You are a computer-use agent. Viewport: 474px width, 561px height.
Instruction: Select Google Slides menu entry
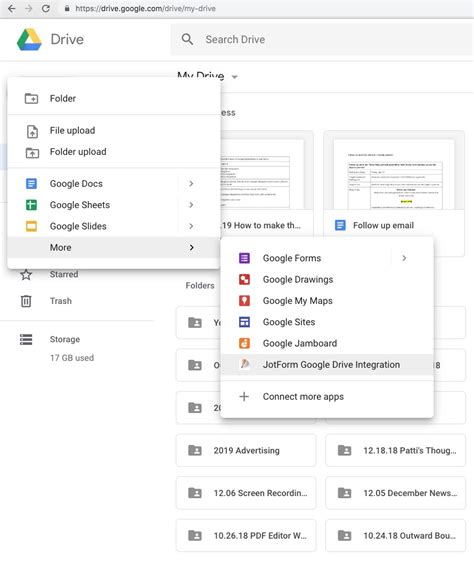(114, 226)
